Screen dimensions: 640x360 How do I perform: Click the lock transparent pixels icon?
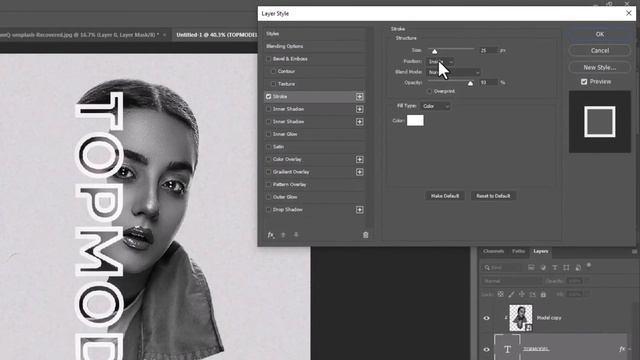coord(500,294)
